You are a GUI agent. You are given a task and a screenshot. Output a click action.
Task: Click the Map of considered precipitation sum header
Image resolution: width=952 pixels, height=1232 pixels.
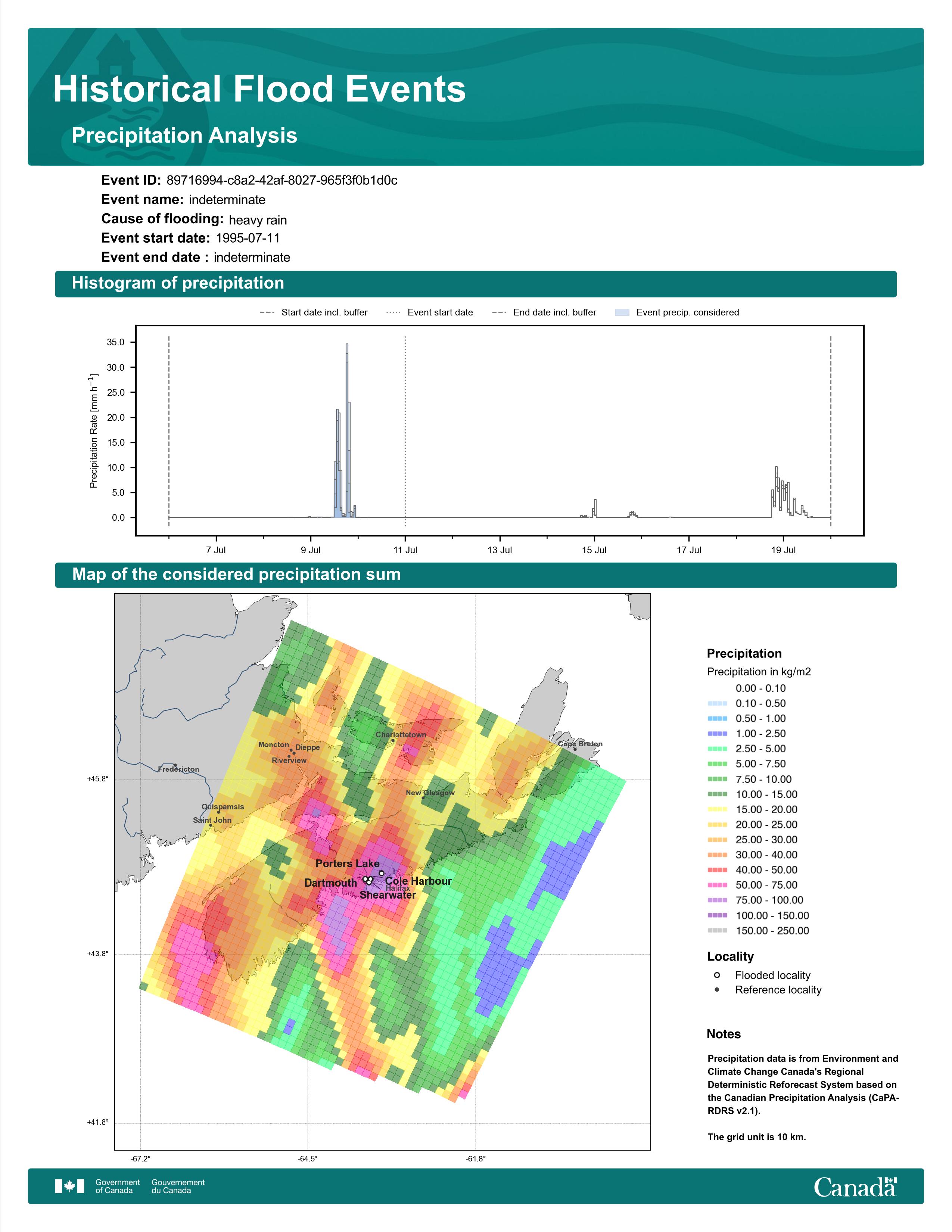[x=236, y=574]
